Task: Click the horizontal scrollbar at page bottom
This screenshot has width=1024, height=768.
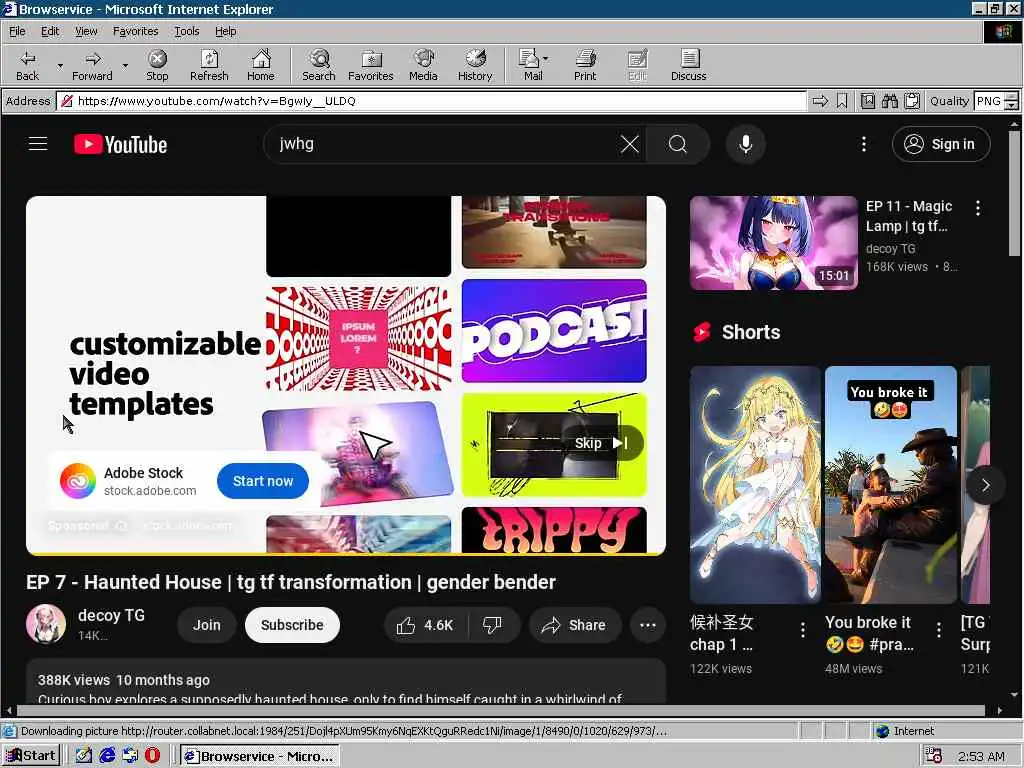Action: (x=501, y=711)
